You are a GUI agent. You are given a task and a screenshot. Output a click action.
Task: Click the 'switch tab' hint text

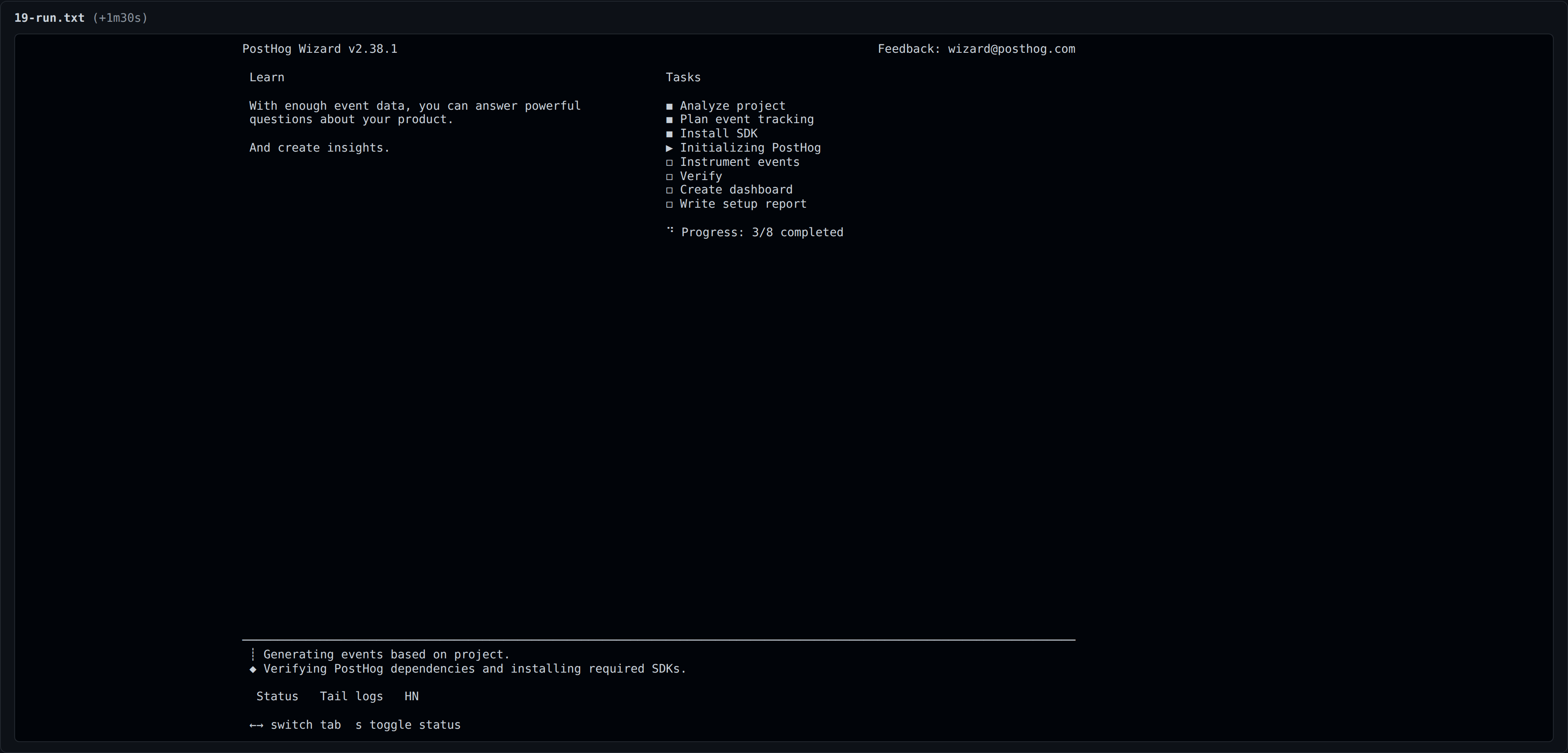click(x=306, y=725)
